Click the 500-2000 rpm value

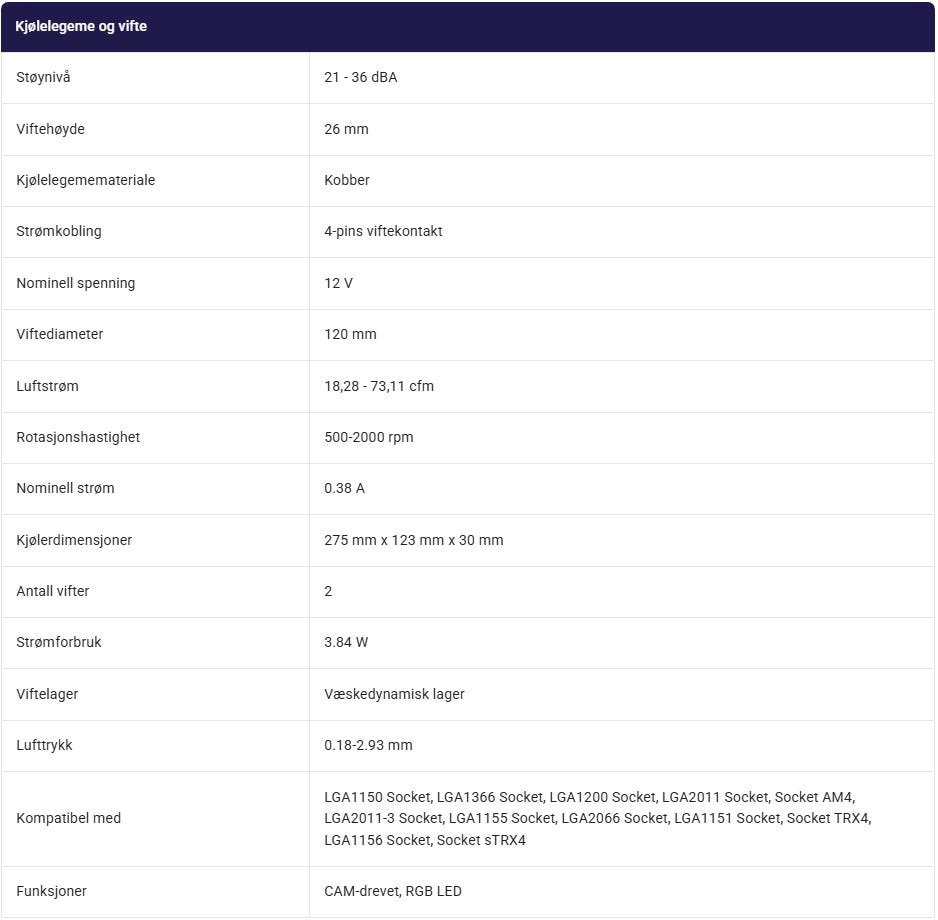point(369,437)
